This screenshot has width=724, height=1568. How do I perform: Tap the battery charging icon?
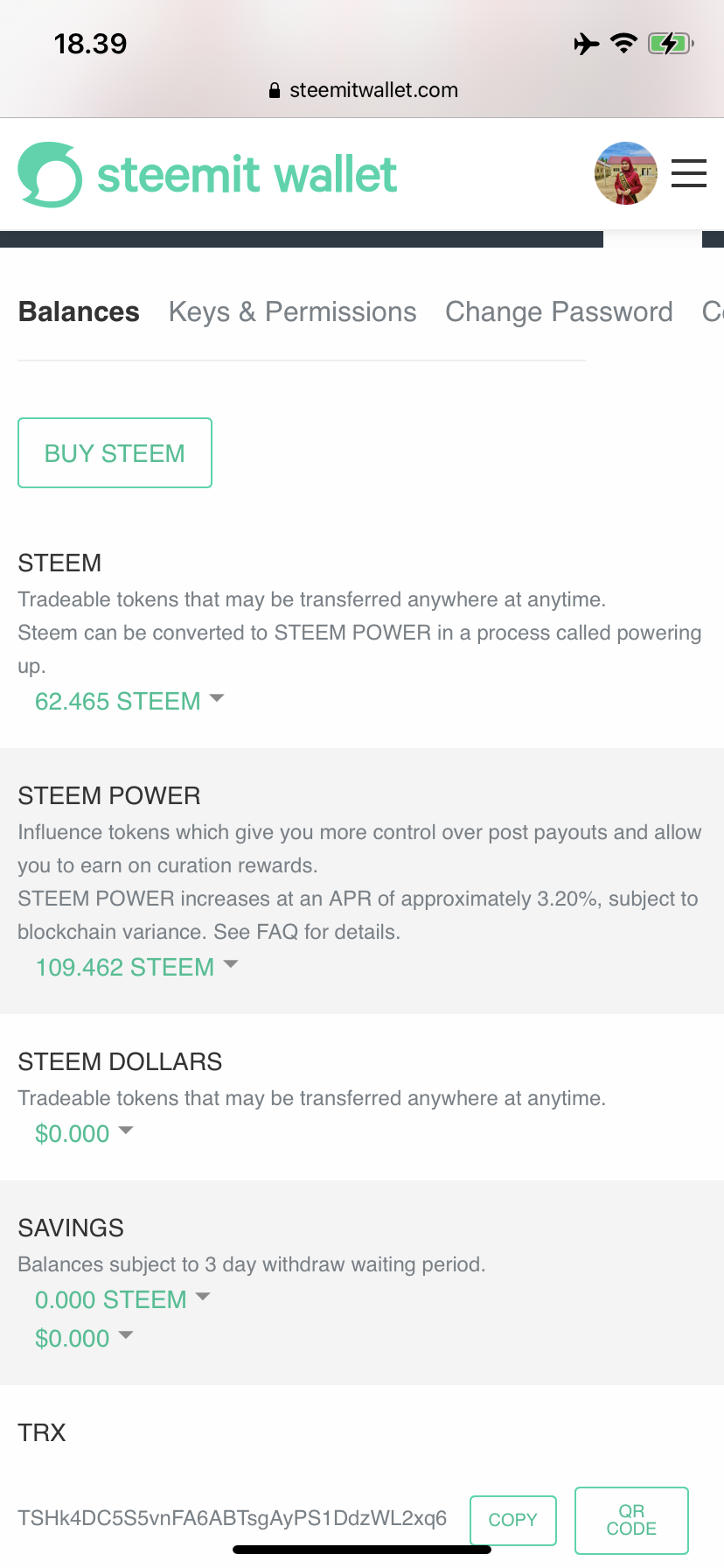click(x=670, y=43)
